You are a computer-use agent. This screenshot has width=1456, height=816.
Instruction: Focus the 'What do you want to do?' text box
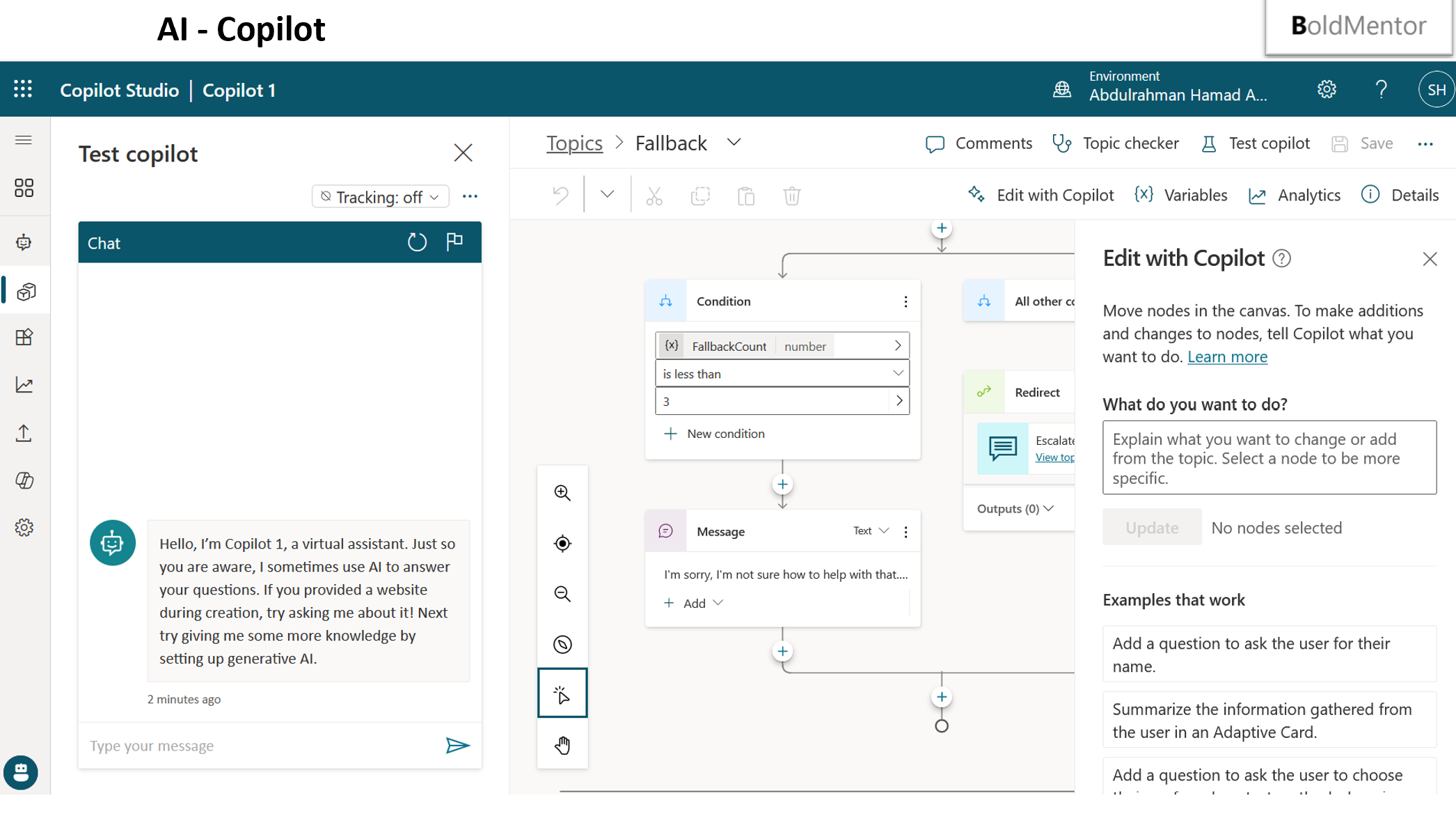[1269, 457]
